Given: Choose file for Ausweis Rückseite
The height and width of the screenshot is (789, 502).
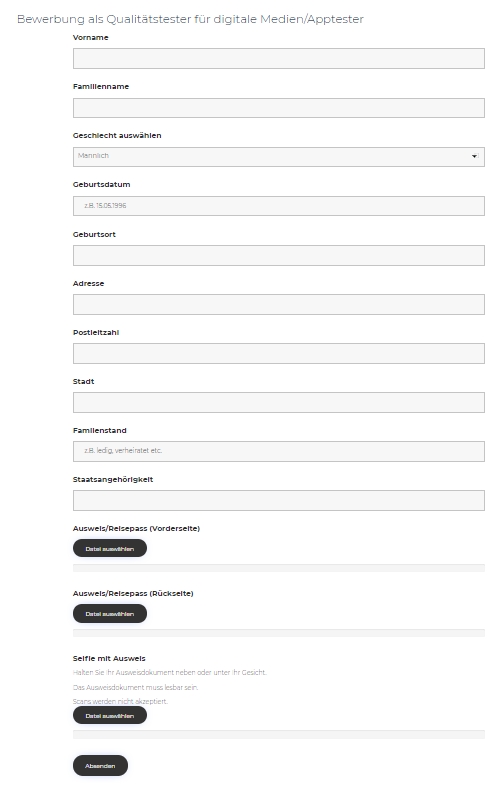Looking at the screenshot, I should coord(110,613).
